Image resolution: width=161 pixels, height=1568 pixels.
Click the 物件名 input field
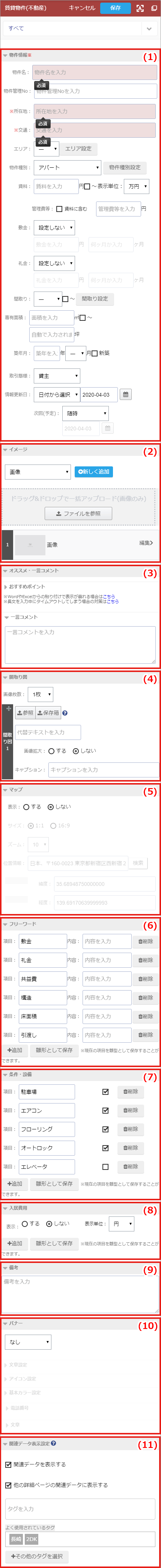[x=95, y=72]
